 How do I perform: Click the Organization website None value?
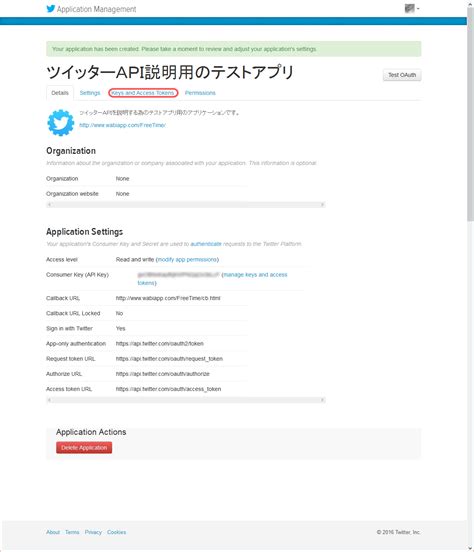(x=123, y=194)
